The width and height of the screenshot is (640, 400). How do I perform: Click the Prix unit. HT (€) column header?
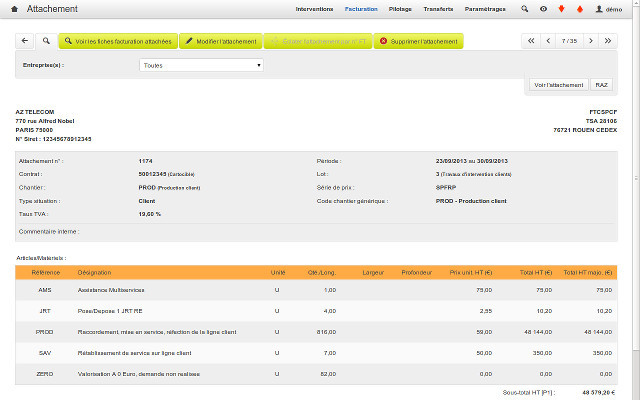coord(471,273)
